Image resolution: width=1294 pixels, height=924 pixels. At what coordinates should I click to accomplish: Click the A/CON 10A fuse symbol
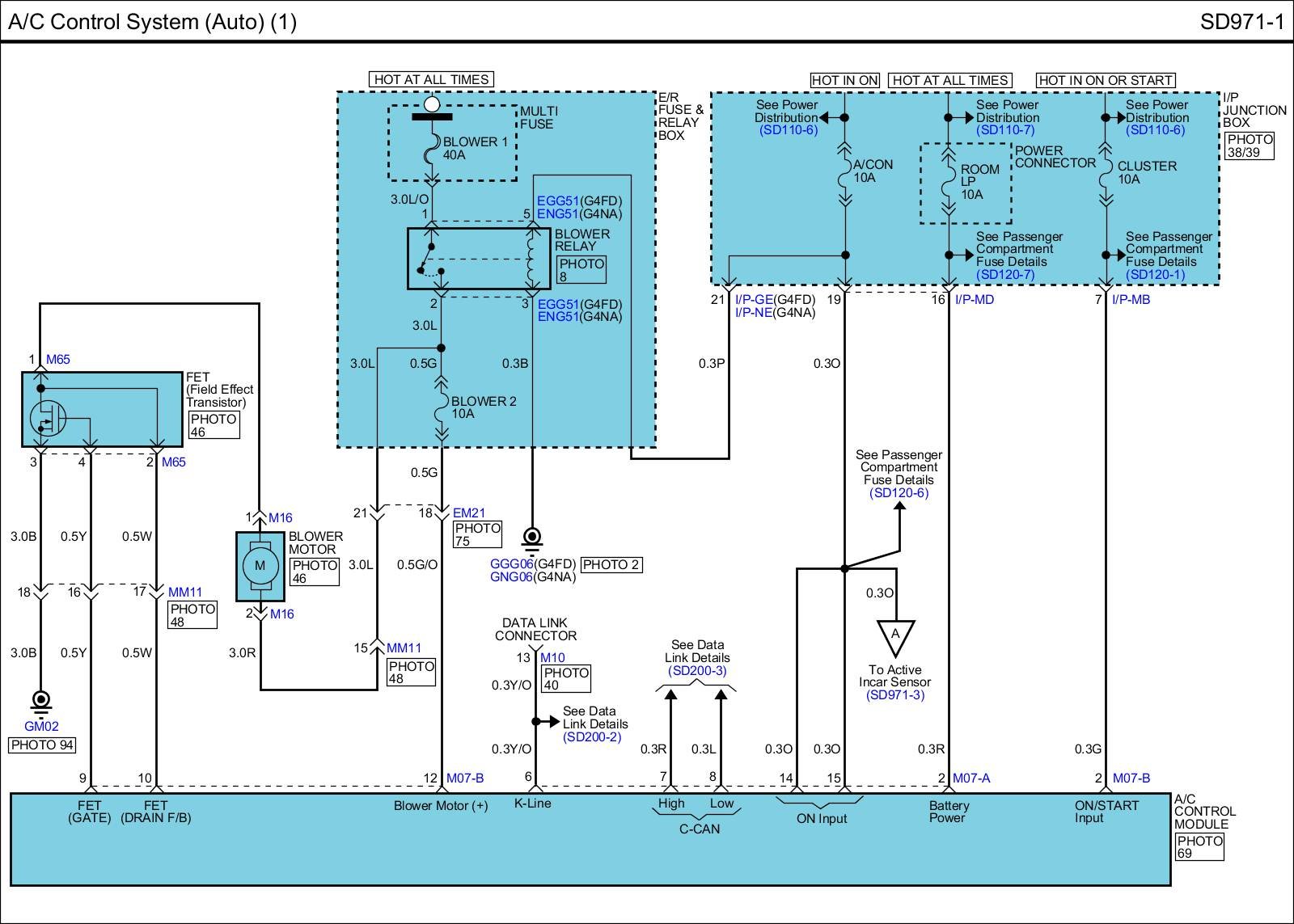pos(844,171)
